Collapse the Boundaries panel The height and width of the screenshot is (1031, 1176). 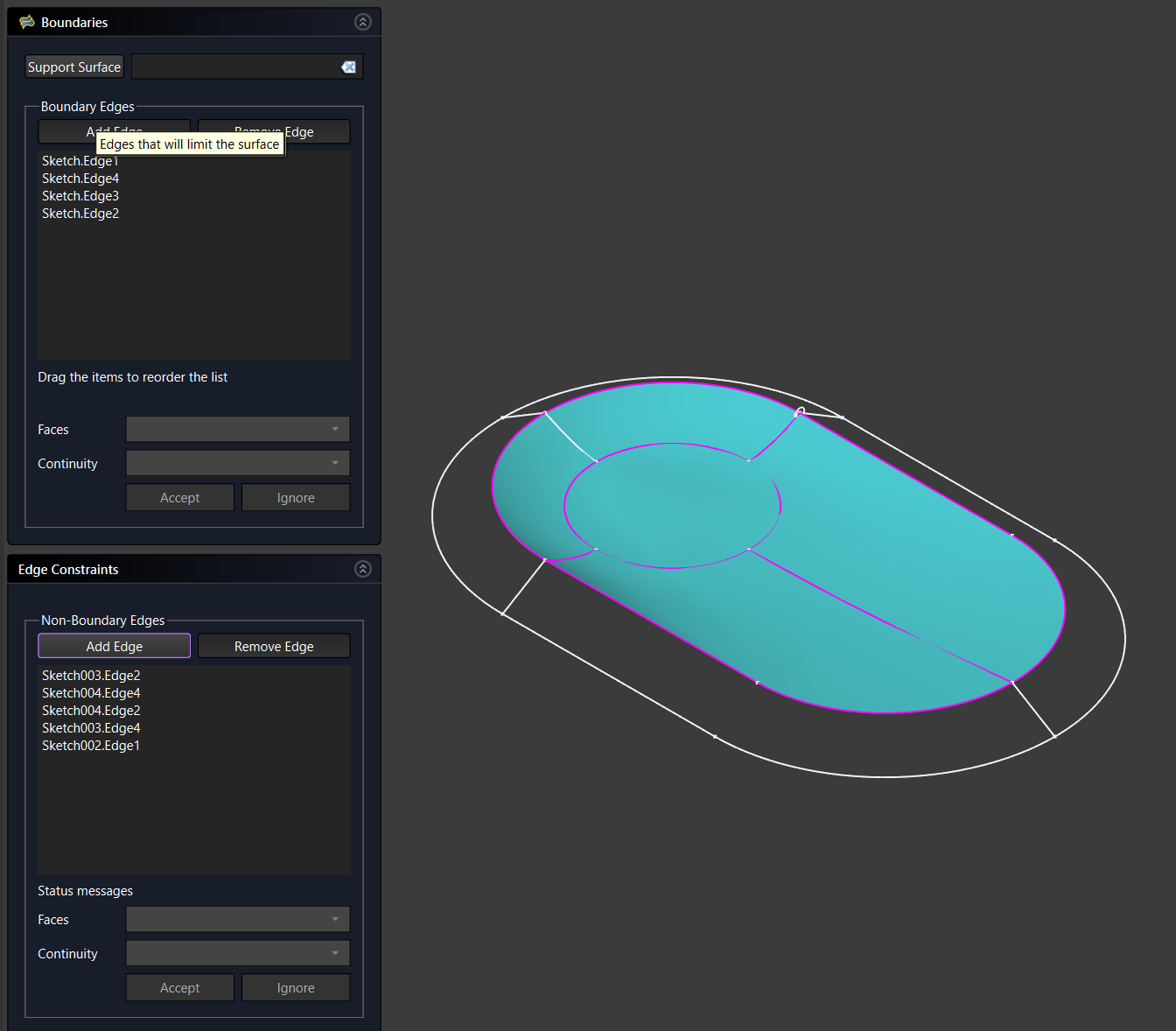click(362, 22)
